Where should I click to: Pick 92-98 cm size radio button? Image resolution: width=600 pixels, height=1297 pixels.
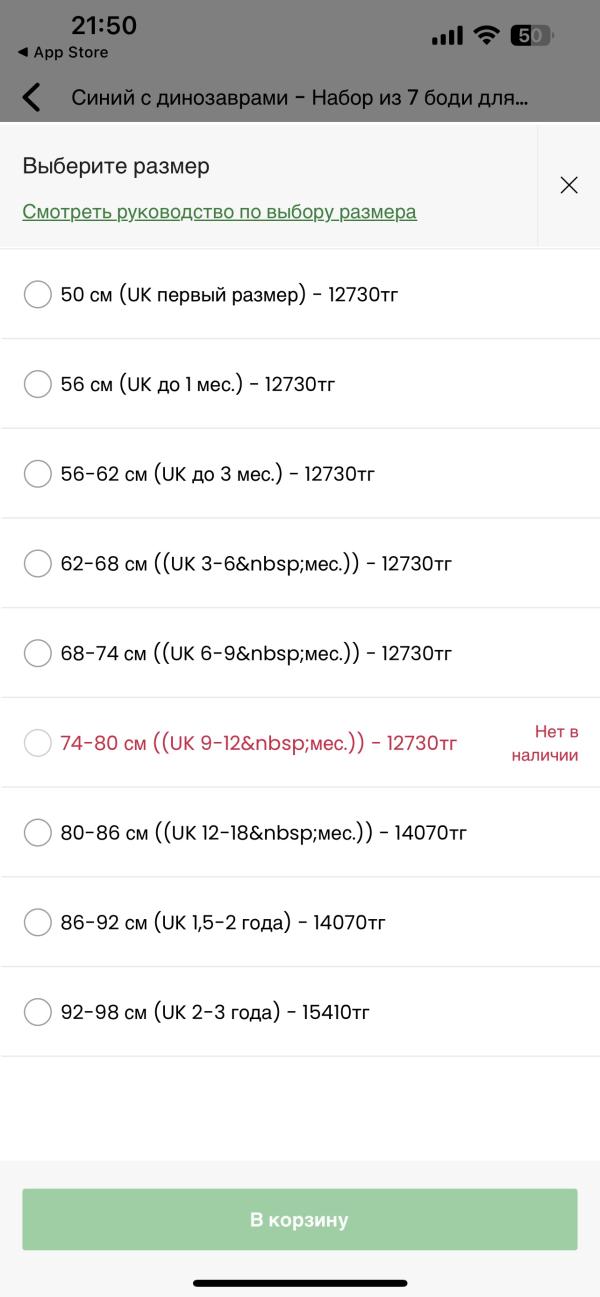pos(37,1012)
